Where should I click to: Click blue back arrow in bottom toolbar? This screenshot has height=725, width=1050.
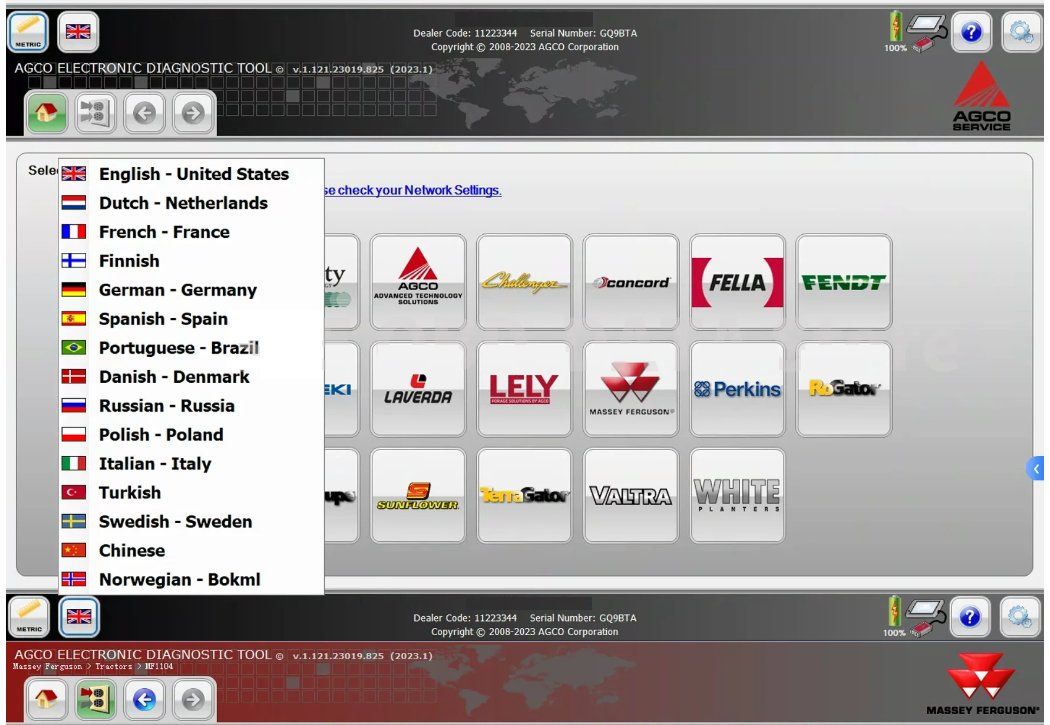point(144,698)
